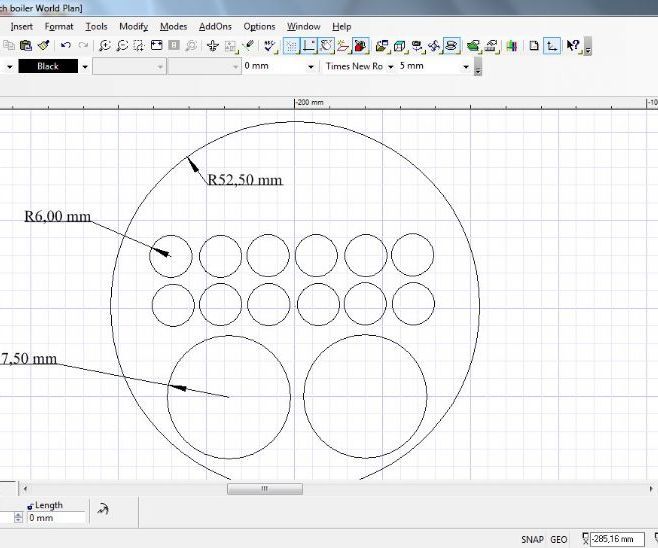This screenshot has height=548, width=658.
Task: Expand the property toolbar overflow options
Action: (478, 67)
